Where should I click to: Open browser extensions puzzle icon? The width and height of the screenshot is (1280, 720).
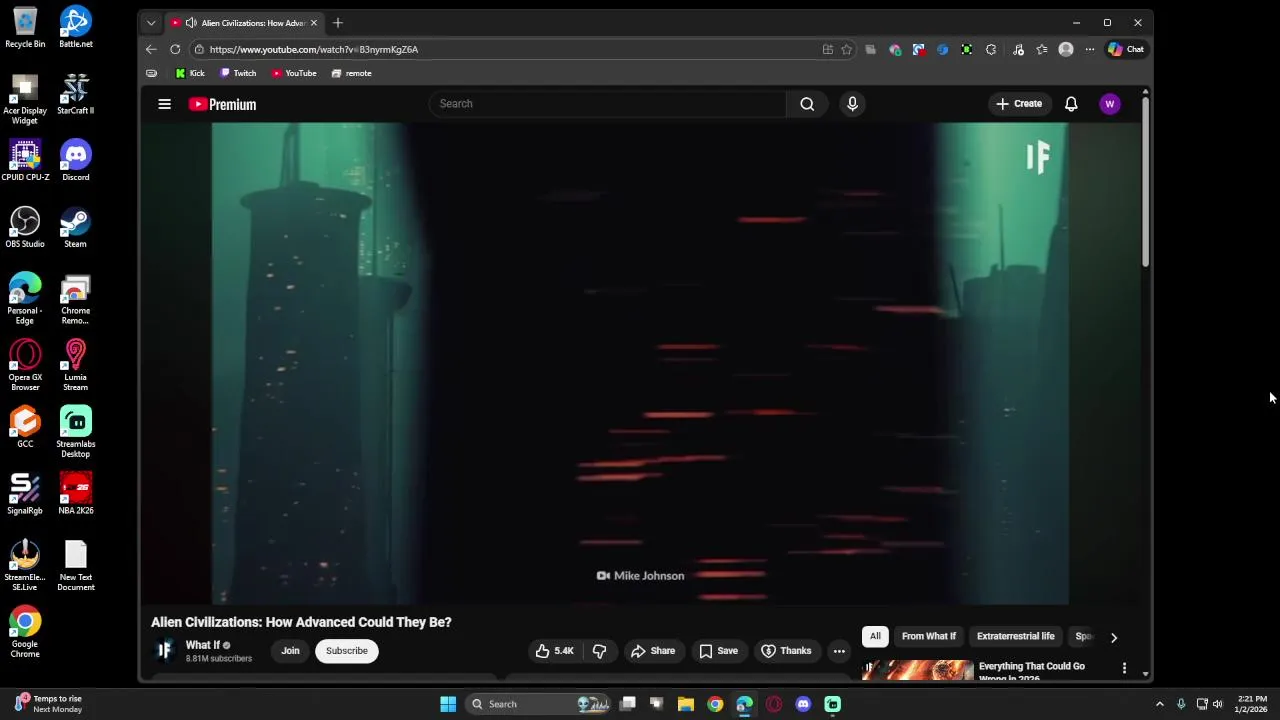[990, 49]
